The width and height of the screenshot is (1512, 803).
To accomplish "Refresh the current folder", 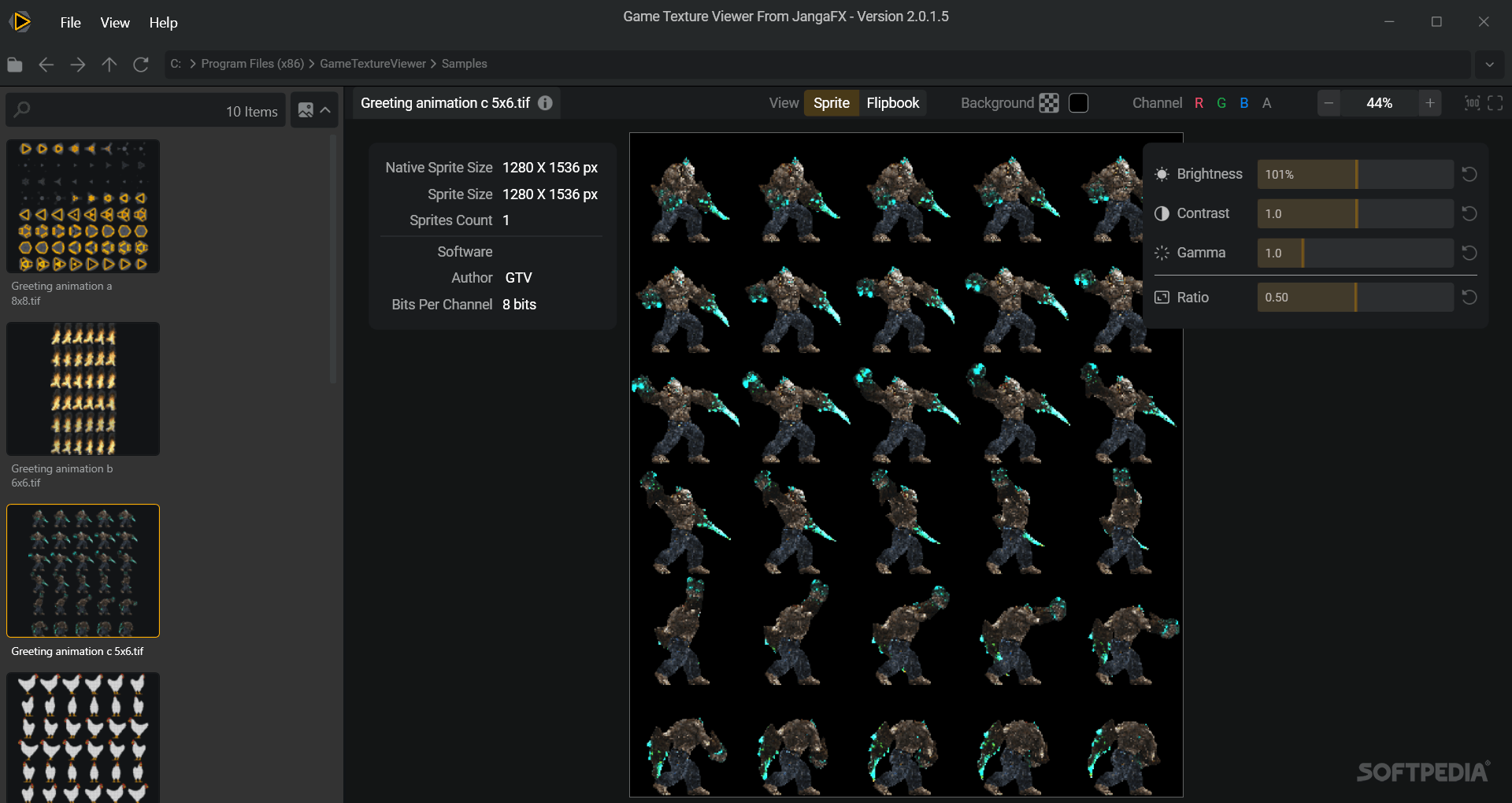I will click(x=141, y=65).
